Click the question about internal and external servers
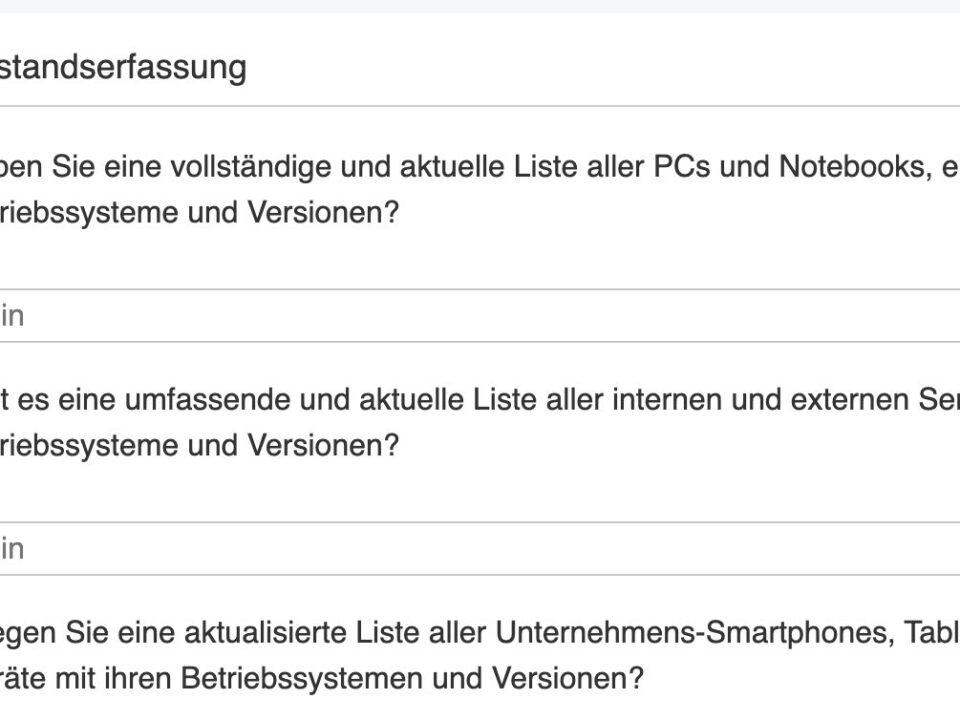The width and height of the screenshot is (960, 720). [480, 422]
